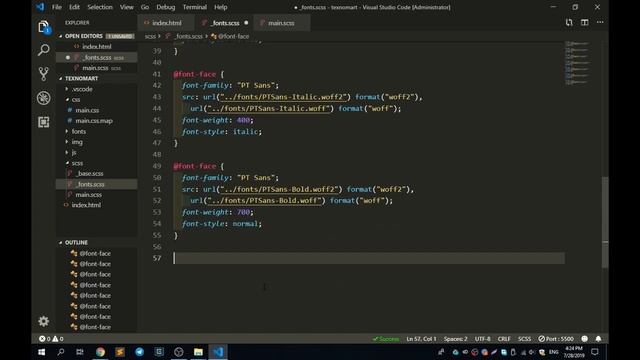Open the Source Control view

(x=44, y=74)
